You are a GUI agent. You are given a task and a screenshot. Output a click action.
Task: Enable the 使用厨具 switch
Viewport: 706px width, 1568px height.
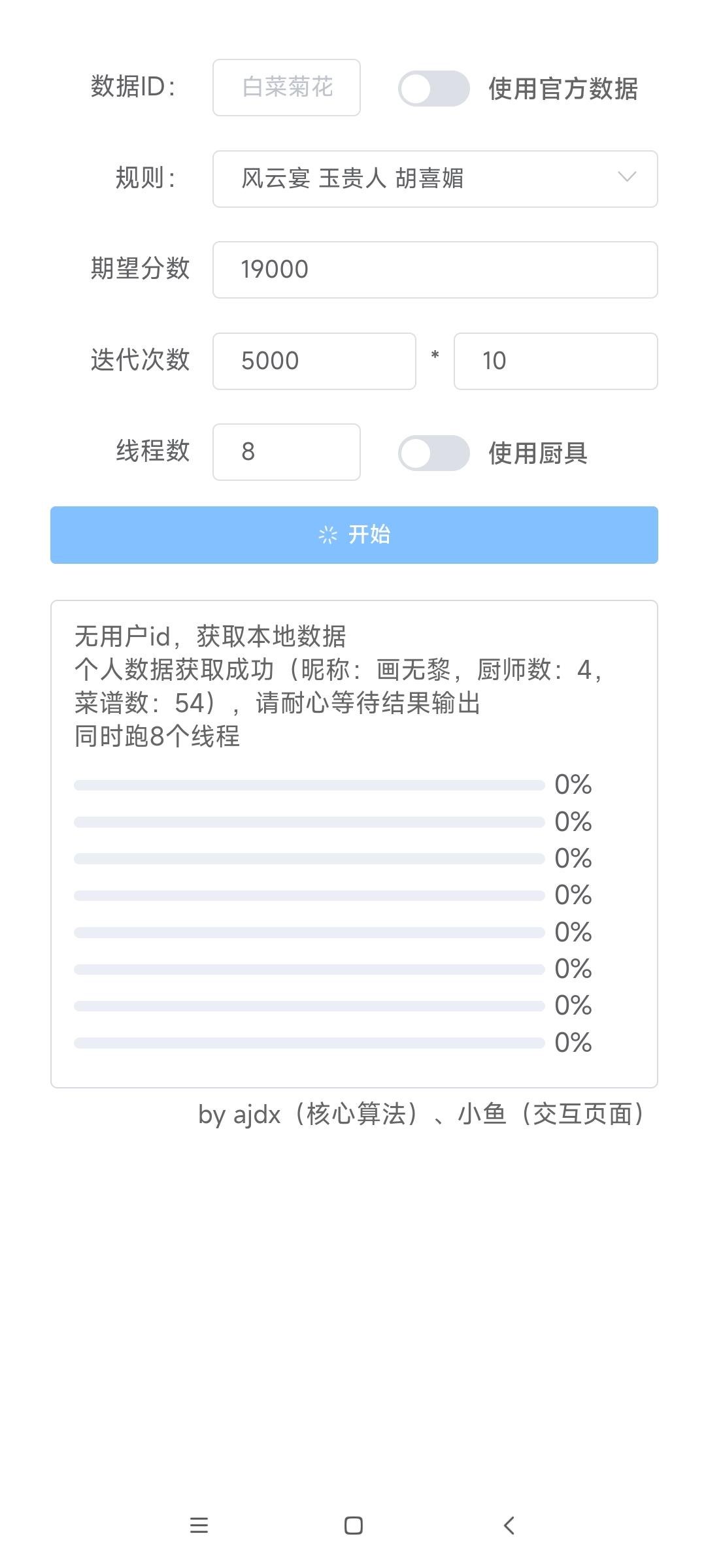tap(433, 452)
